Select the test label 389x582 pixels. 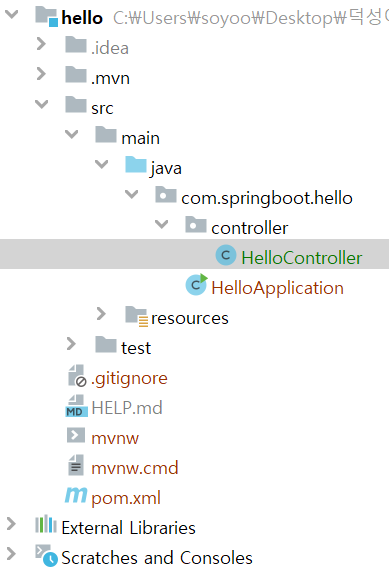(136, 348)
